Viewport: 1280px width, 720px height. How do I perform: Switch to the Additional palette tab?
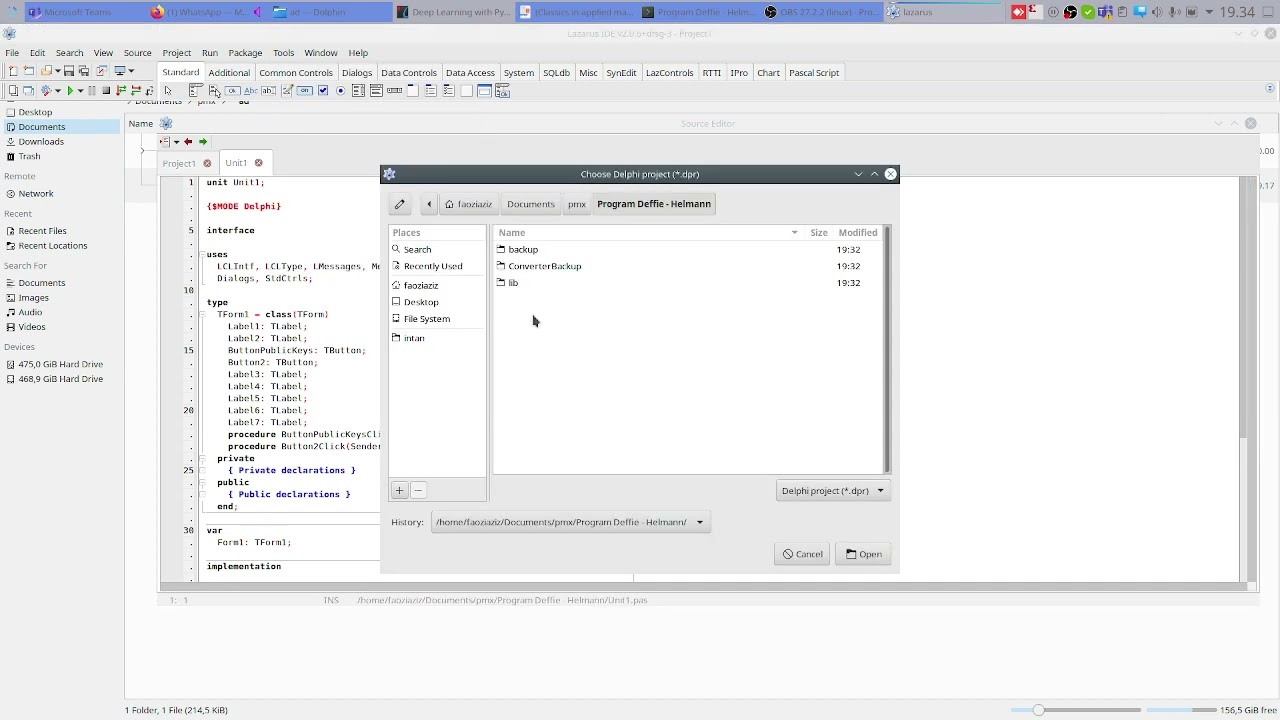pos(229,72)
